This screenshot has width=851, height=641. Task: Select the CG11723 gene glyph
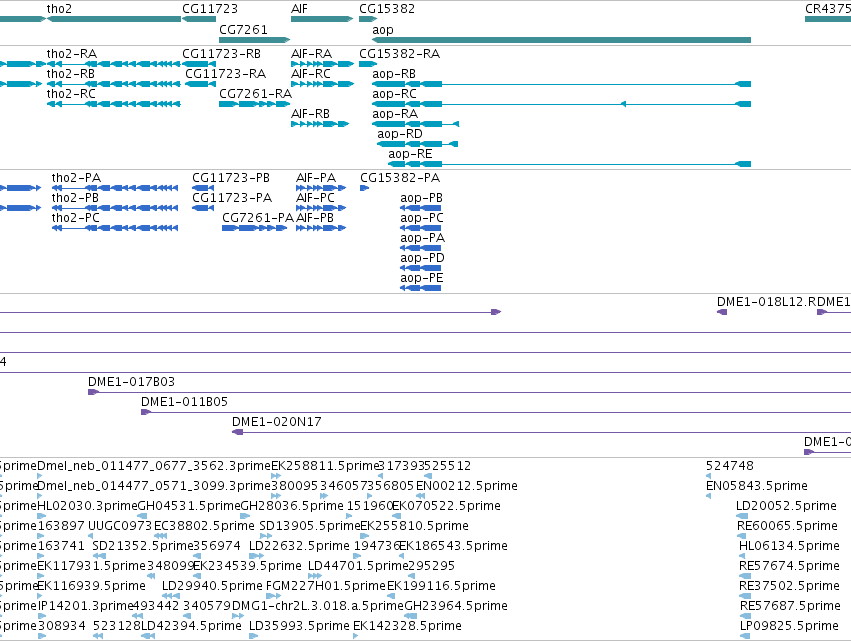199,19
